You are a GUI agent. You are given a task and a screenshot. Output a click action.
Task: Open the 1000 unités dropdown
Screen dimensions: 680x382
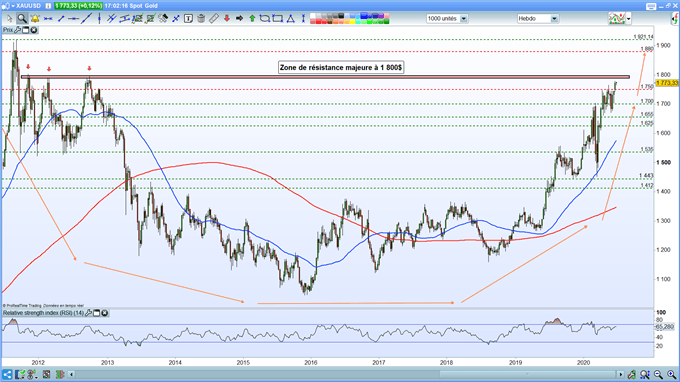(x=447, y=19)
